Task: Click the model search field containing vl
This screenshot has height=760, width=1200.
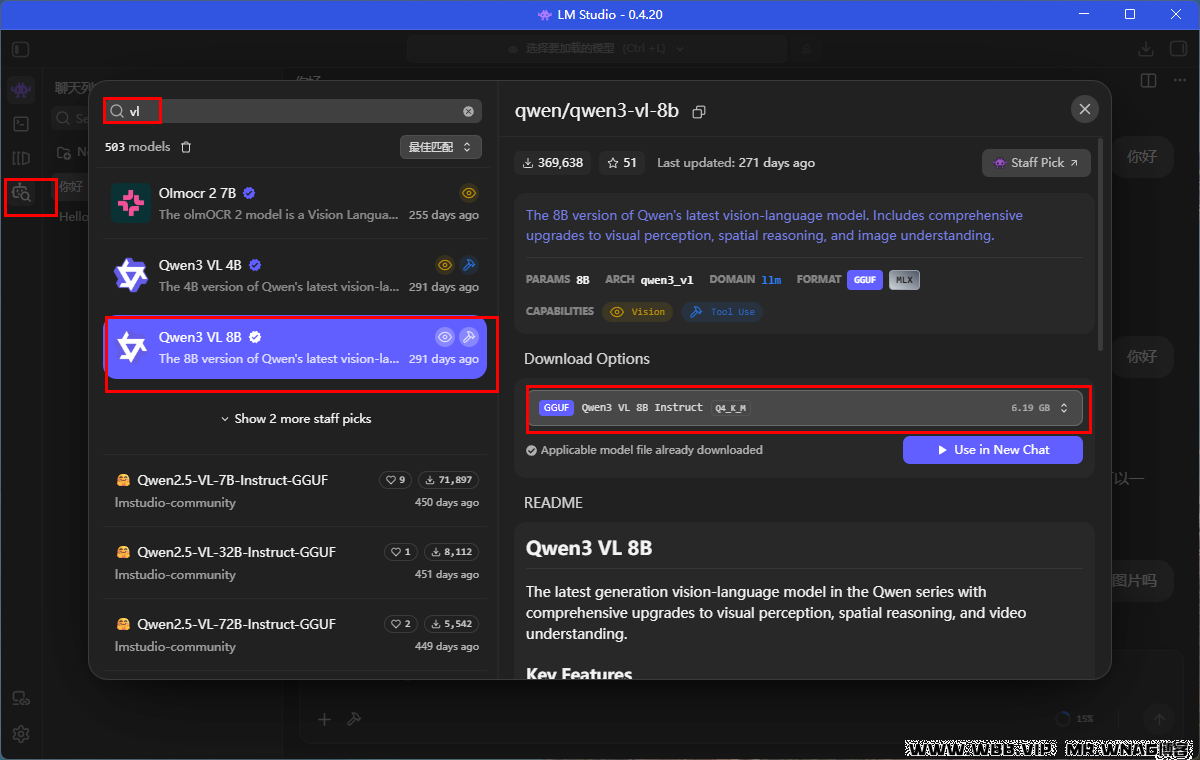Action: pyautogui.click(x=293, y=112)
